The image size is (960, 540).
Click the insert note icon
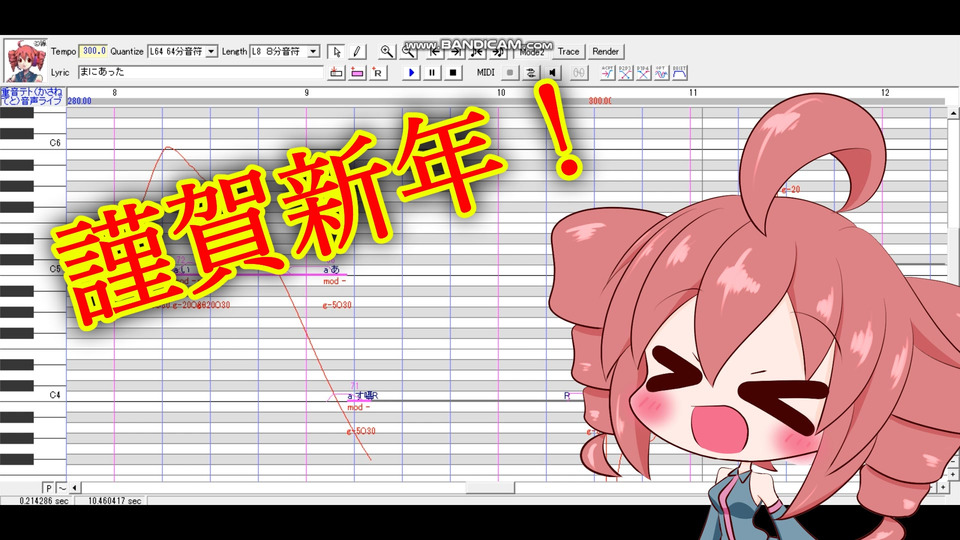pyautogui.click(x=336, y=73)
